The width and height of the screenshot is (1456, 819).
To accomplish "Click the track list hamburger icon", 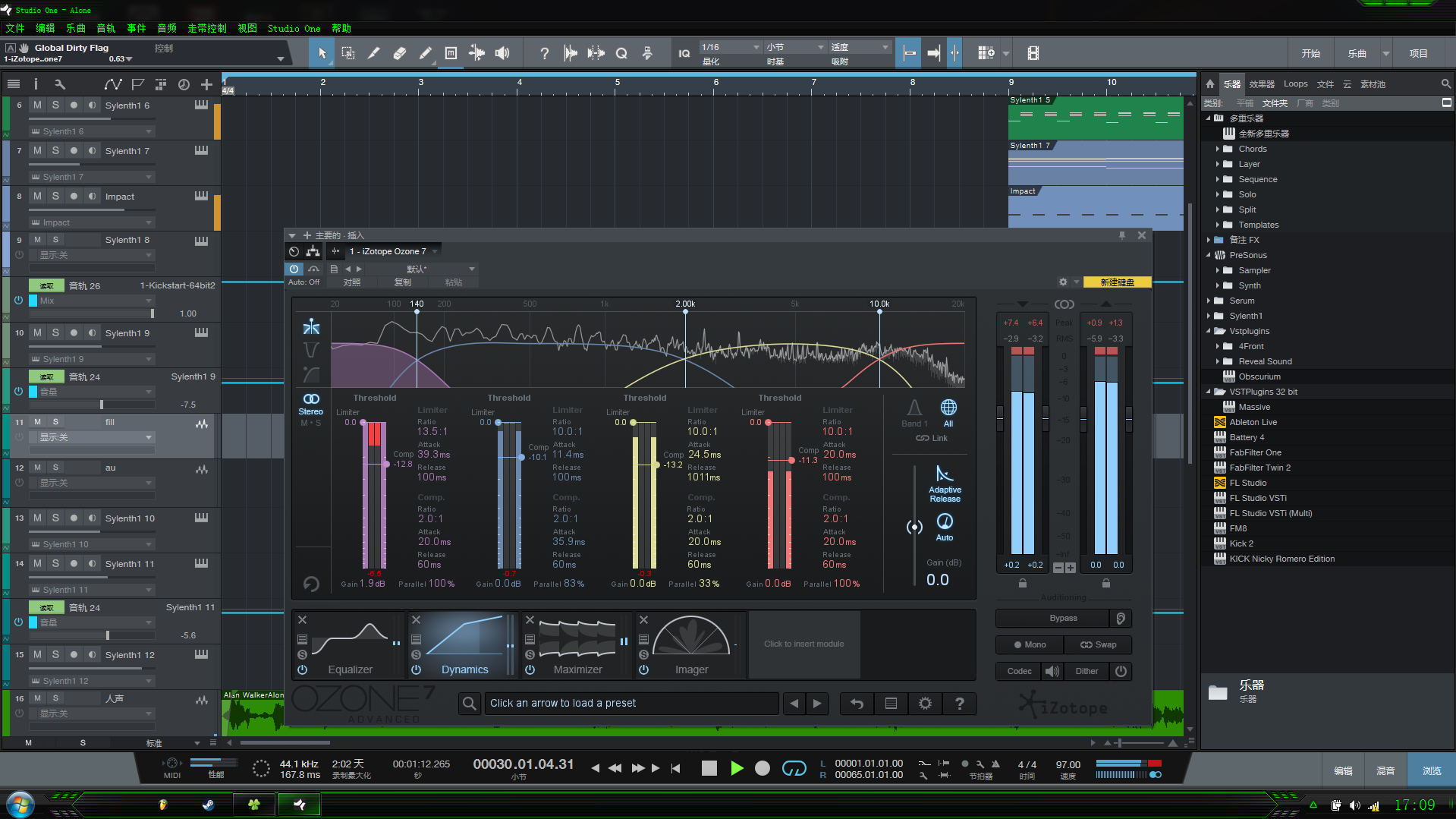I will (x=14, y=84).
